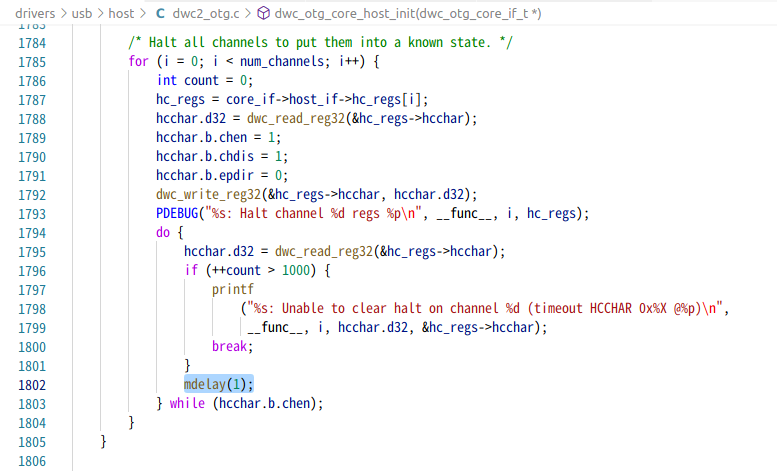777x471 pixels.
Task: Select line number 1784 in gutter
Action: tap(32, 43)
